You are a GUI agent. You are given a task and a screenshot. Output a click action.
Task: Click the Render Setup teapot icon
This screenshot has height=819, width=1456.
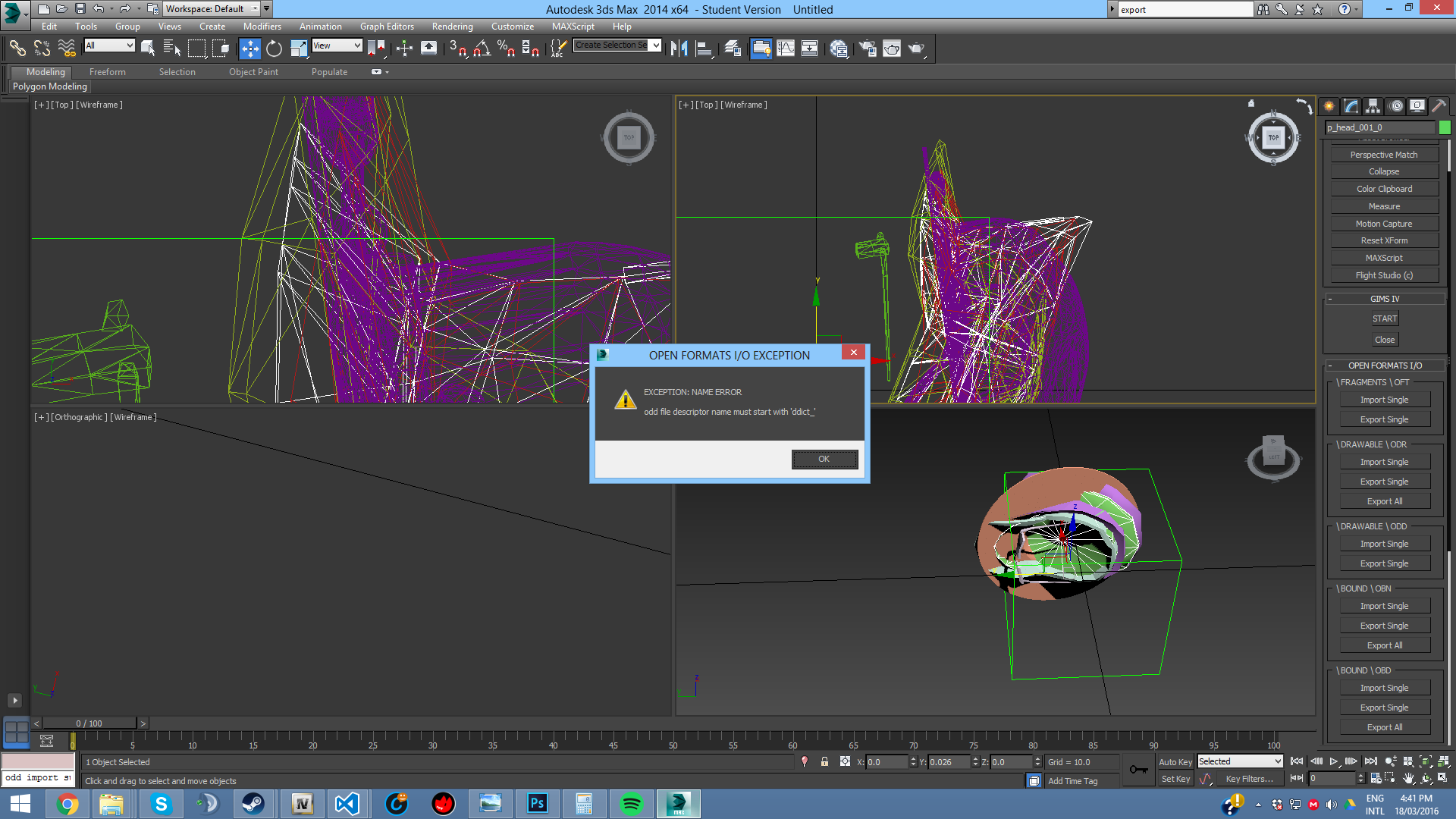(868, 49)
